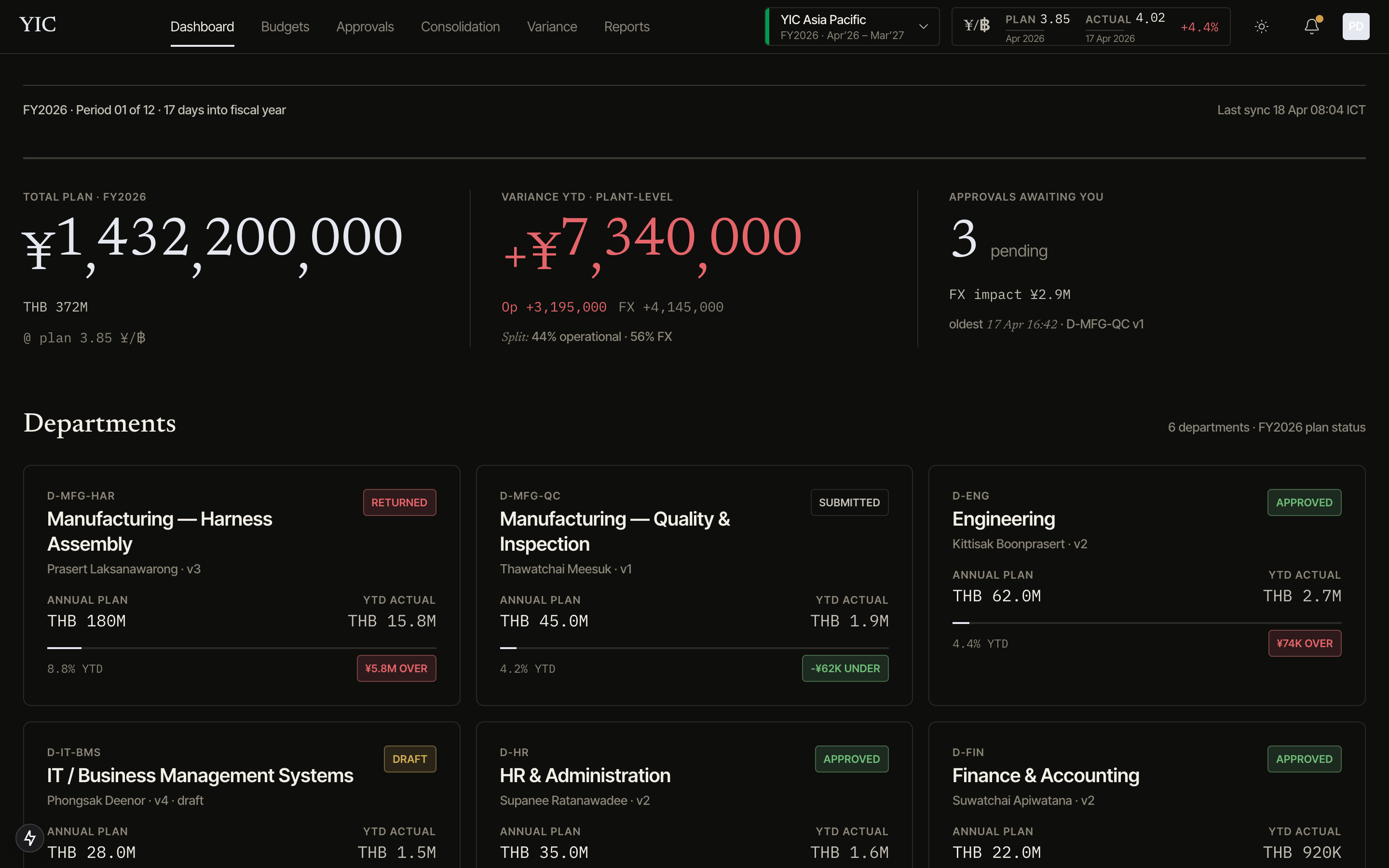Open the PD profile avatar menu
The height and width of the screenshot is (868, 1389).
click(1356, 26)
